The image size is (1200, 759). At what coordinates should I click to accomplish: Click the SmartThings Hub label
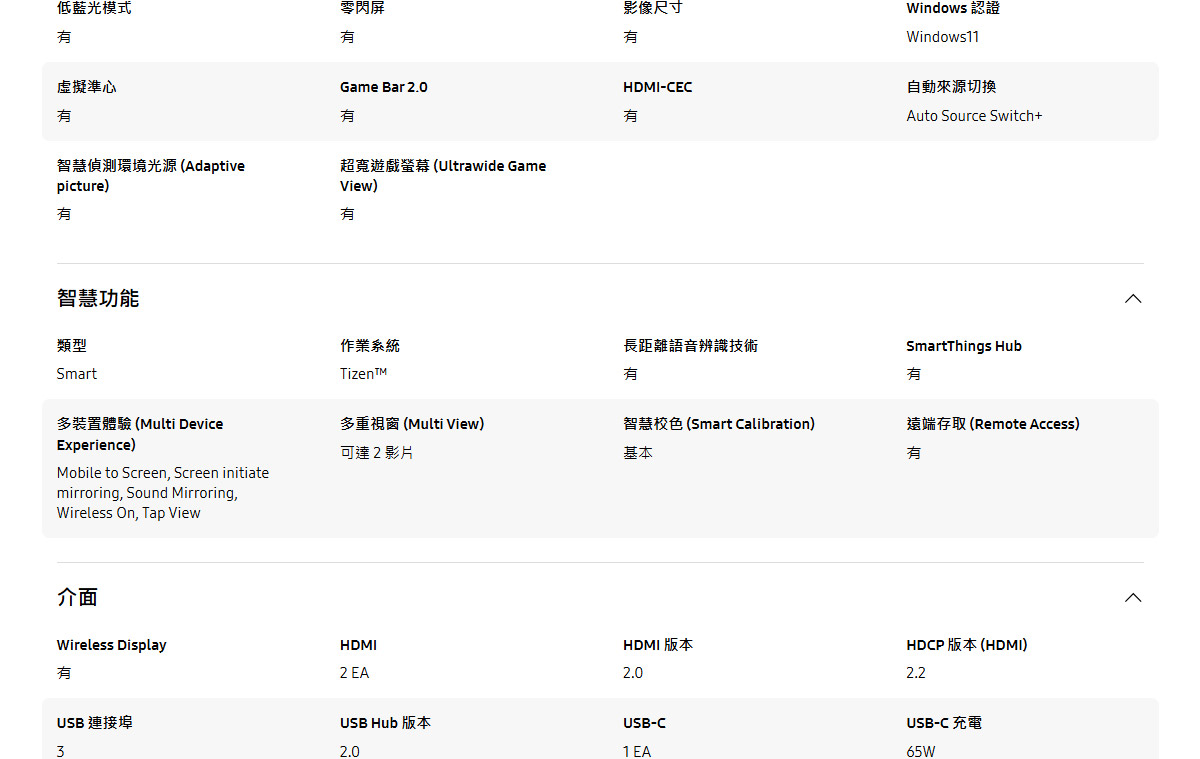pyautogui.click(x=963, y=346)
